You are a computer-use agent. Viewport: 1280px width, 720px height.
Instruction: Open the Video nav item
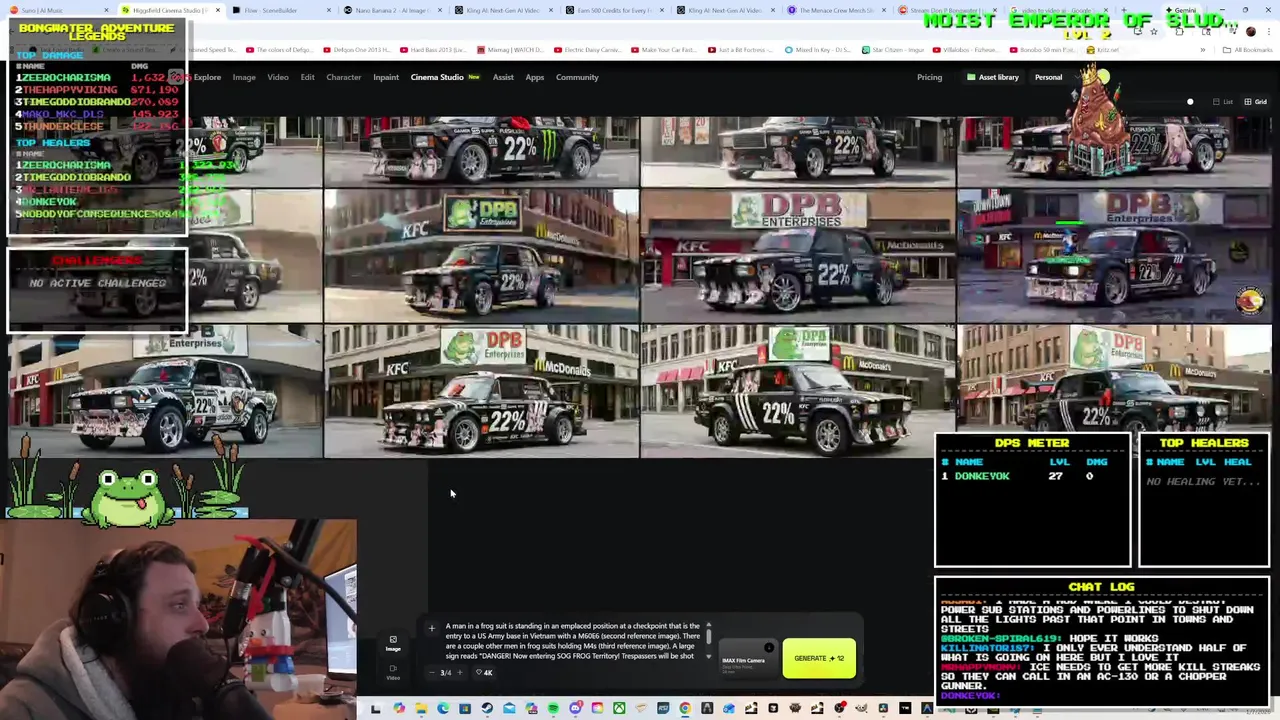278,77
